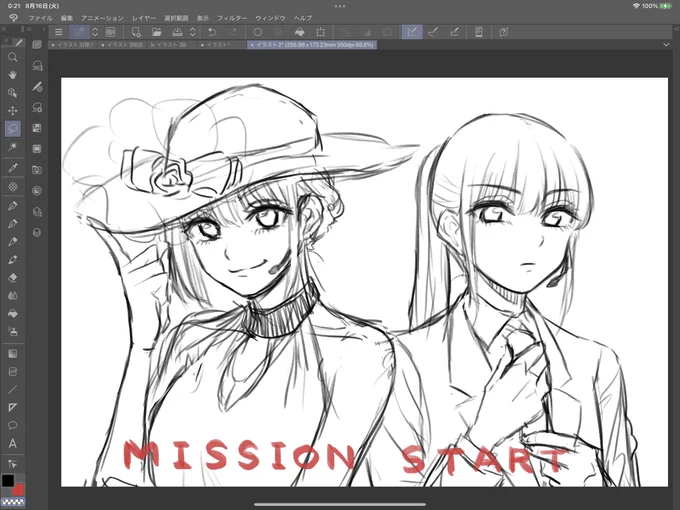Switch to the イラスト39 canvas tab
The height and width of the screenshot is (510, 680).
[123, 45]
